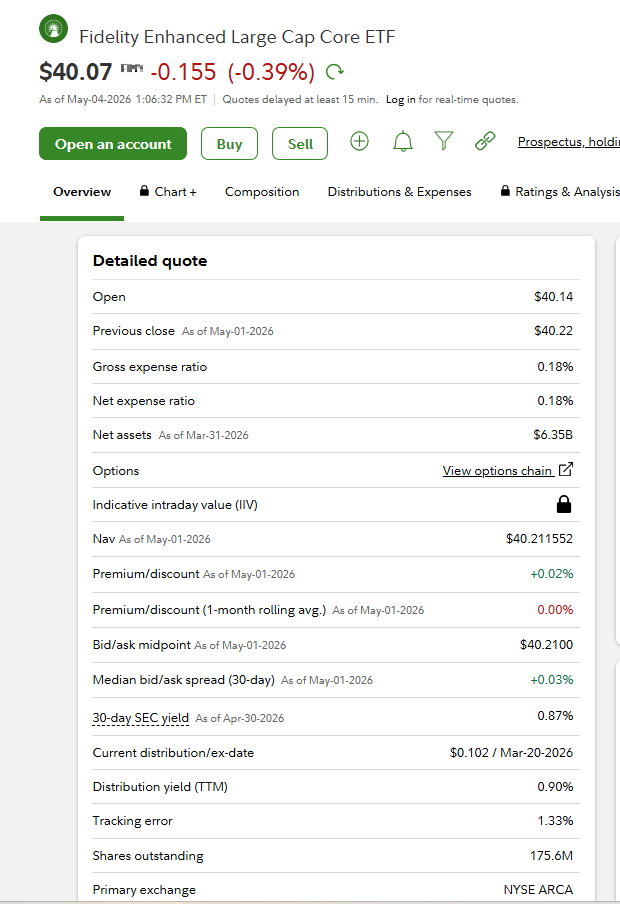This screenshot has width=620, height=904.
Task: Click the Open an account button
Action: click(113, 144)
